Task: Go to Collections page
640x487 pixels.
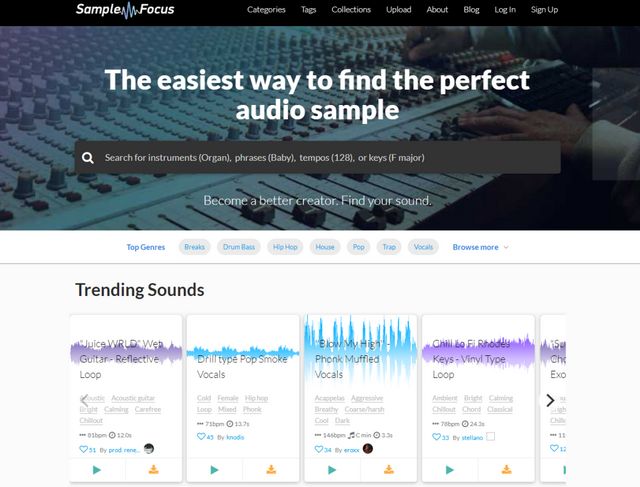Action: [x=351, y=10]
